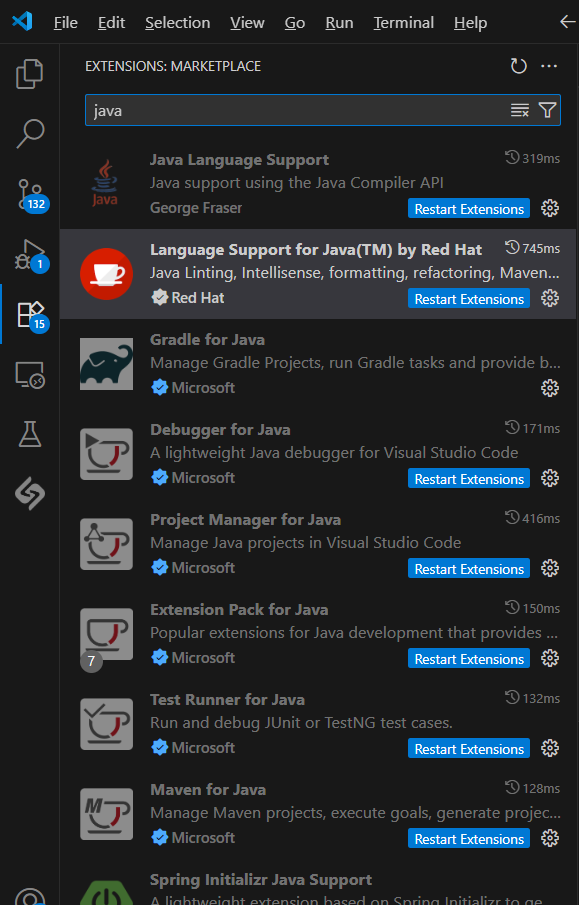Select the Gradle for Java title
The height and width of the screenshot is (905, 579).
pos(207,339)
